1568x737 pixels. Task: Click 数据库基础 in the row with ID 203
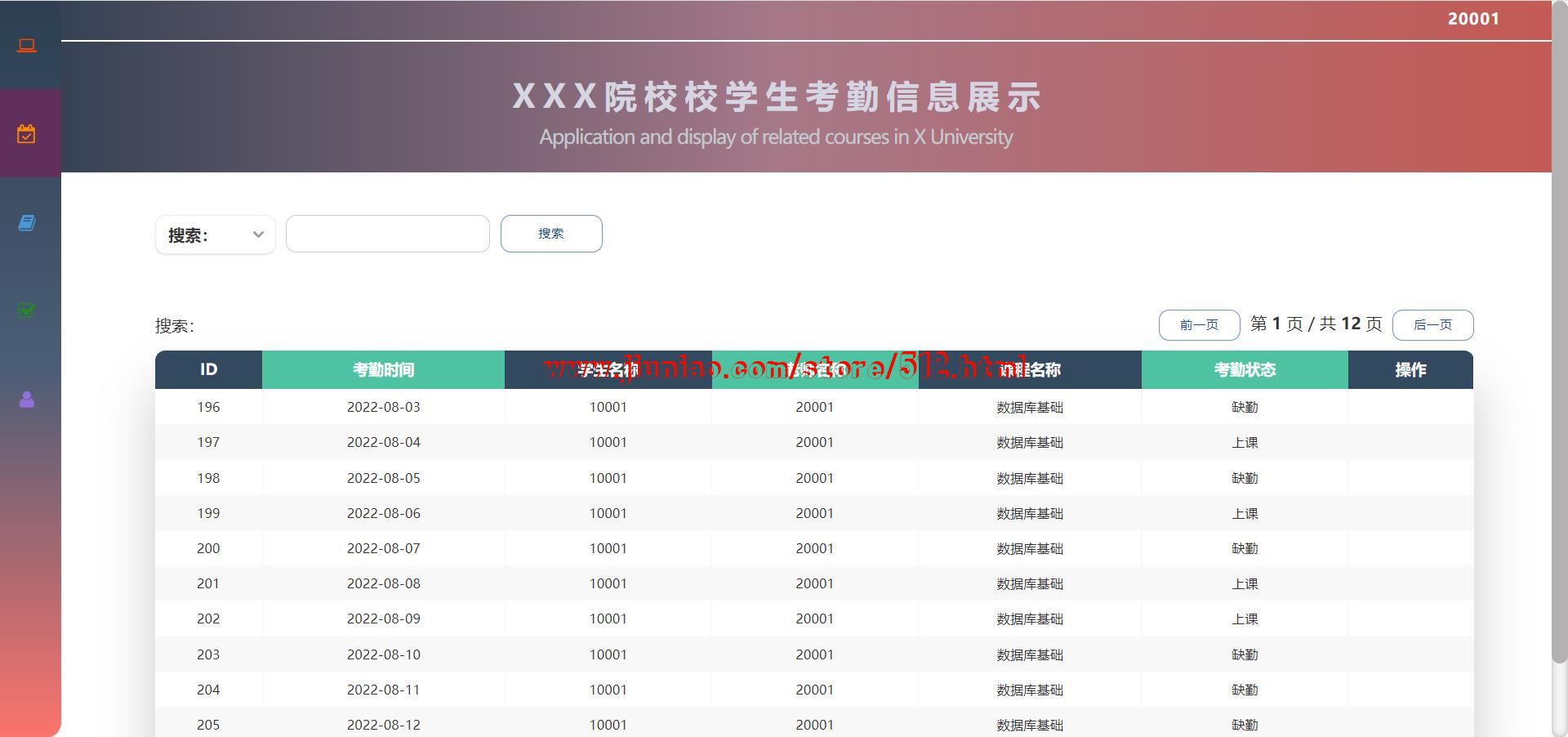click(x=1030, y=654)
